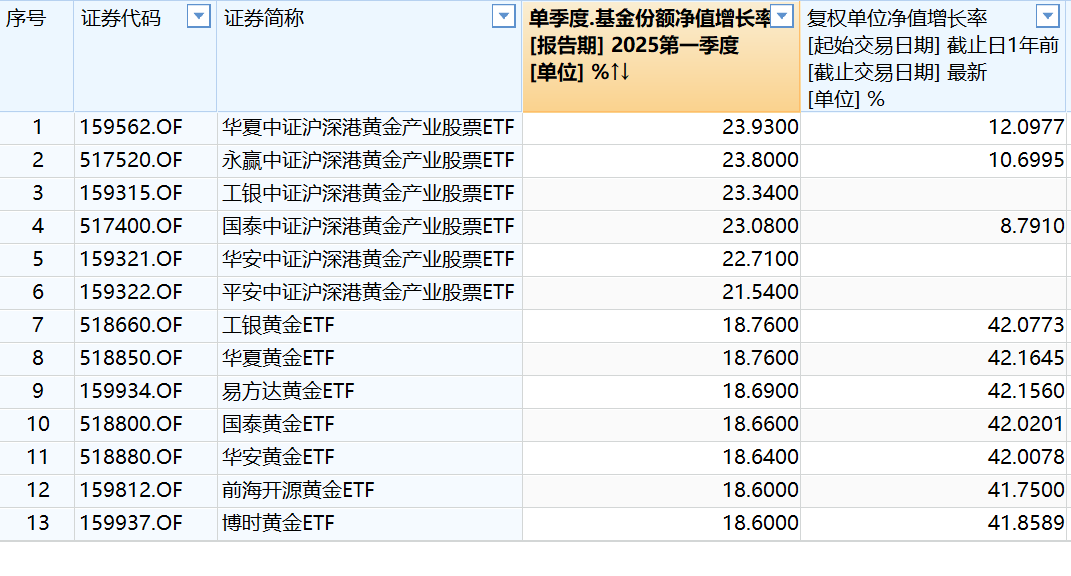Viewport: 1071px width, 576px height.
Task: Click the value 23.9300 in row 1
Action: (x=759, y=128)
